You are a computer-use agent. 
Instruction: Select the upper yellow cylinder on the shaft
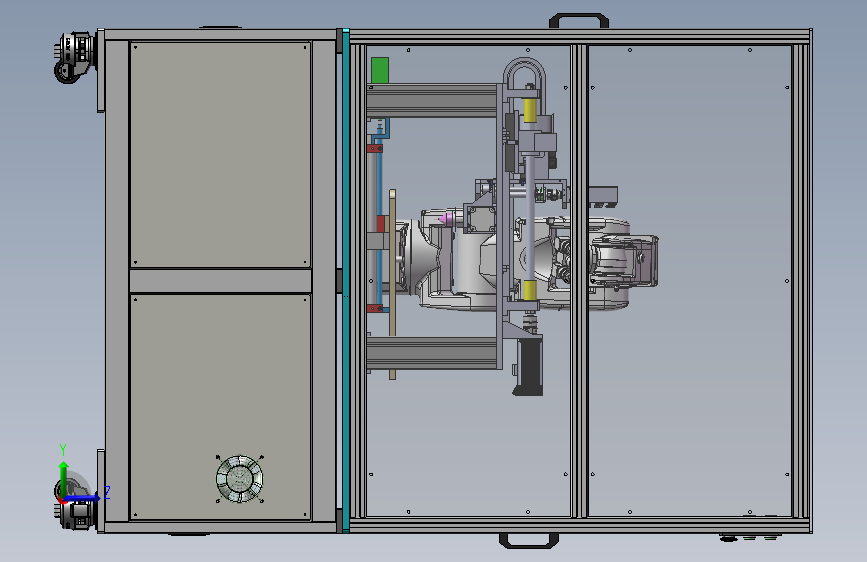pos(530,110)
